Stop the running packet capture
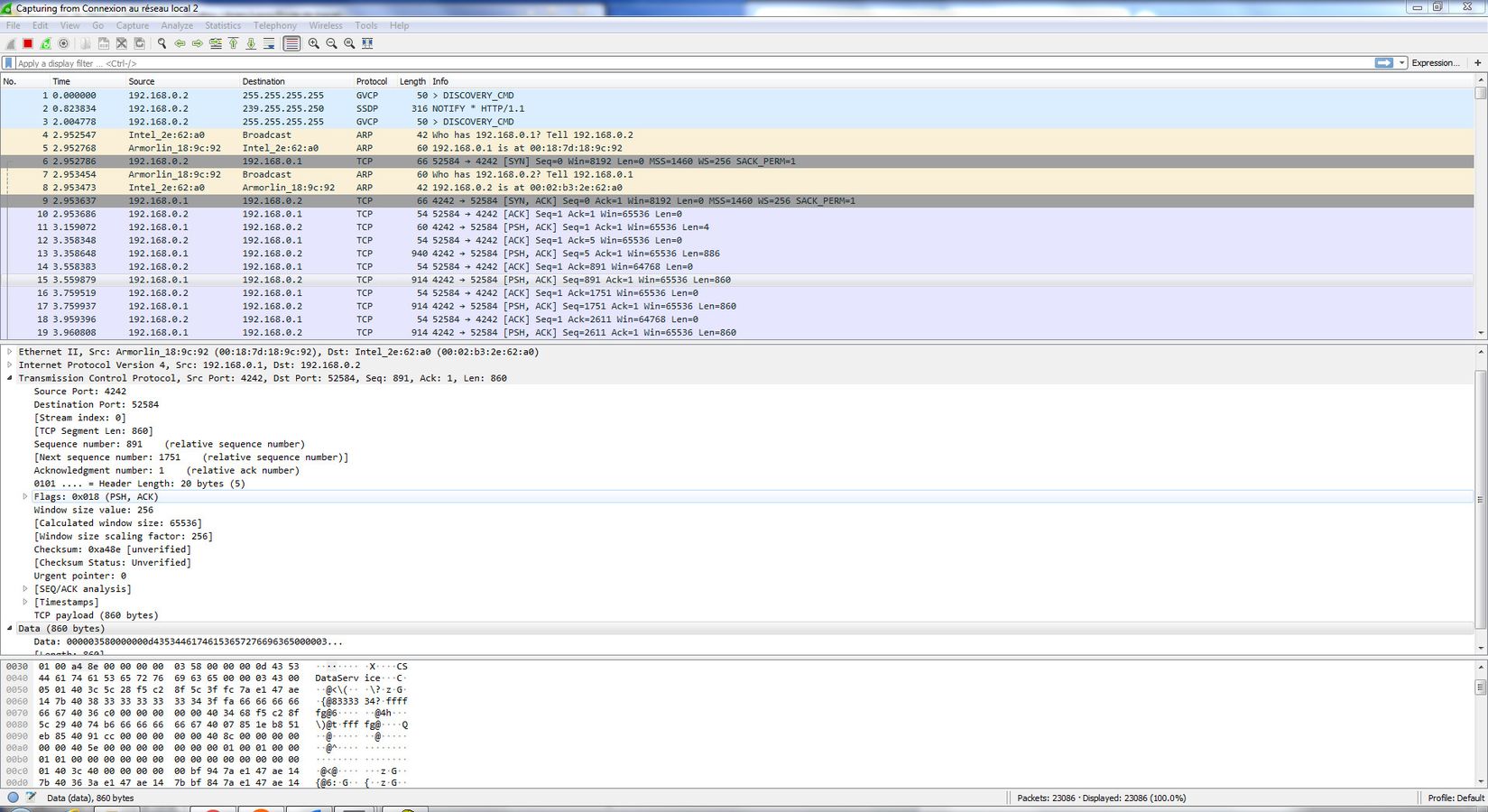This screenshot has height=812, width=1488. click(x=28, y=43)
